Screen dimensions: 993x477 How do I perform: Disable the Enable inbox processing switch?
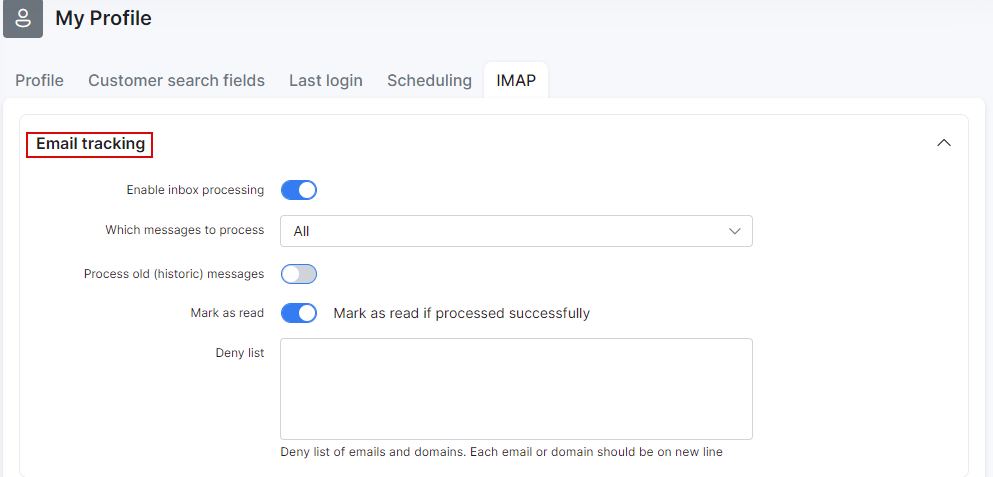(299, 190)
